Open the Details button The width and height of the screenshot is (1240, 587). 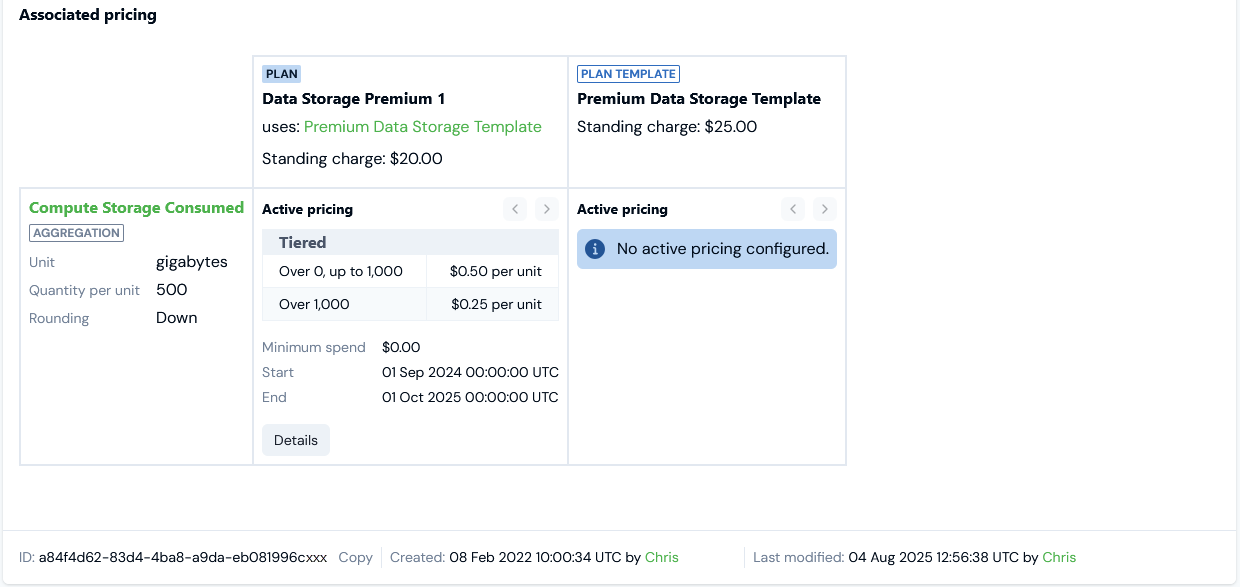click(296, 440)
